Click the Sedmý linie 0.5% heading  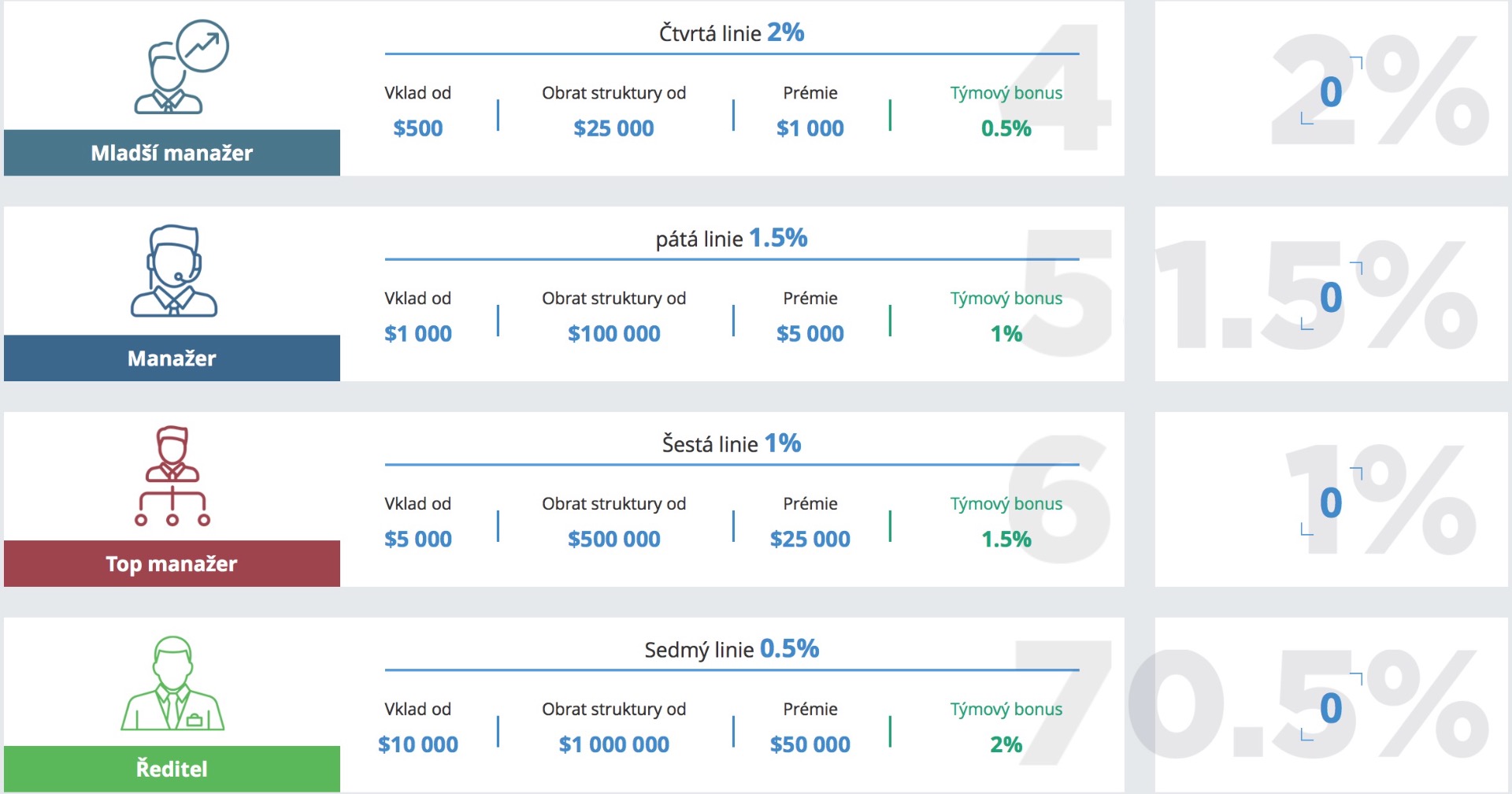(732, 650)
